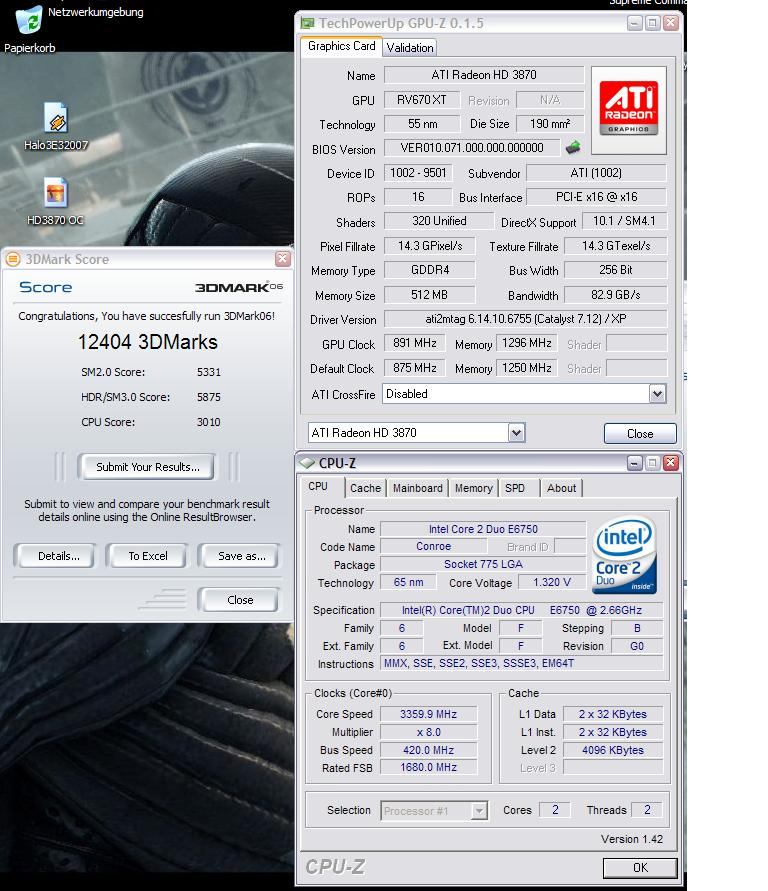Viewport: 768px width, 891px height.
Task: Click CPU Score value 3010
Action: click(208, 422)
